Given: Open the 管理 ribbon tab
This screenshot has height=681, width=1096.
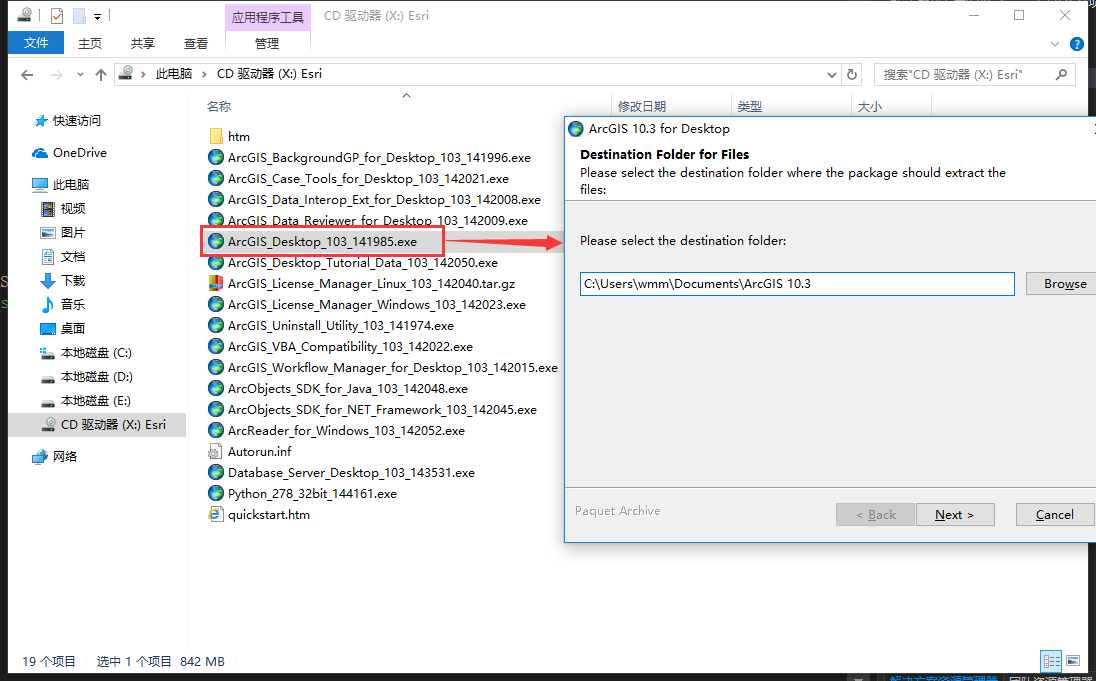Looking at the screenshot, I should (x=267, y=43).
